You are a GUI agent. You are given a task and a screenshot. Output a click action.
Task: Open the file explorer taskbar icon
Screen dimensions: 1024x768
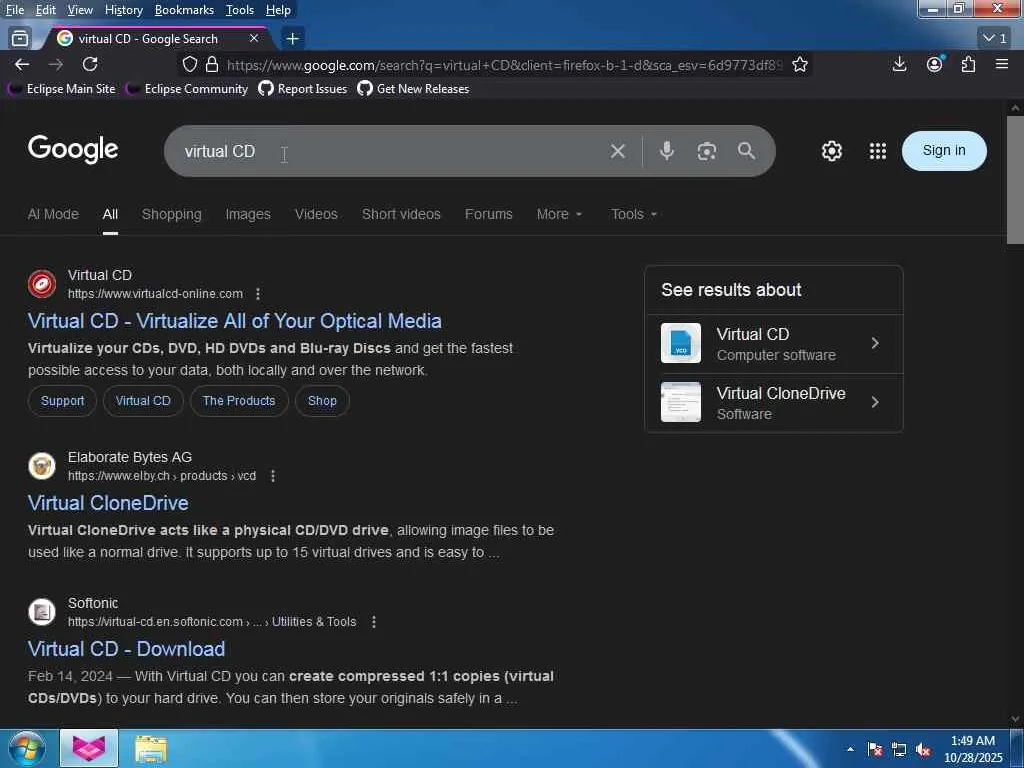152,749
